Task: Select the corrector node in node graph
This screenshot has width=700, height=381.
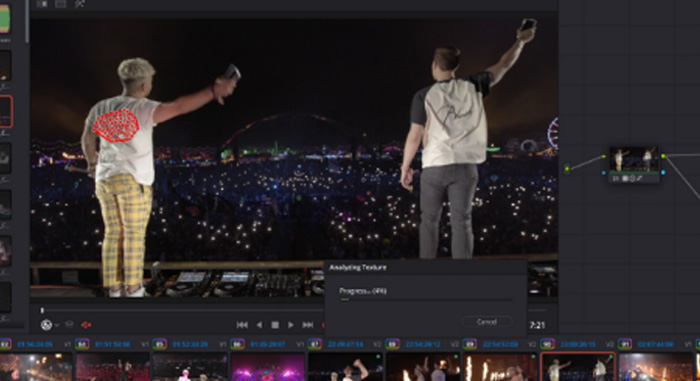Action: [x=634, y=164]
